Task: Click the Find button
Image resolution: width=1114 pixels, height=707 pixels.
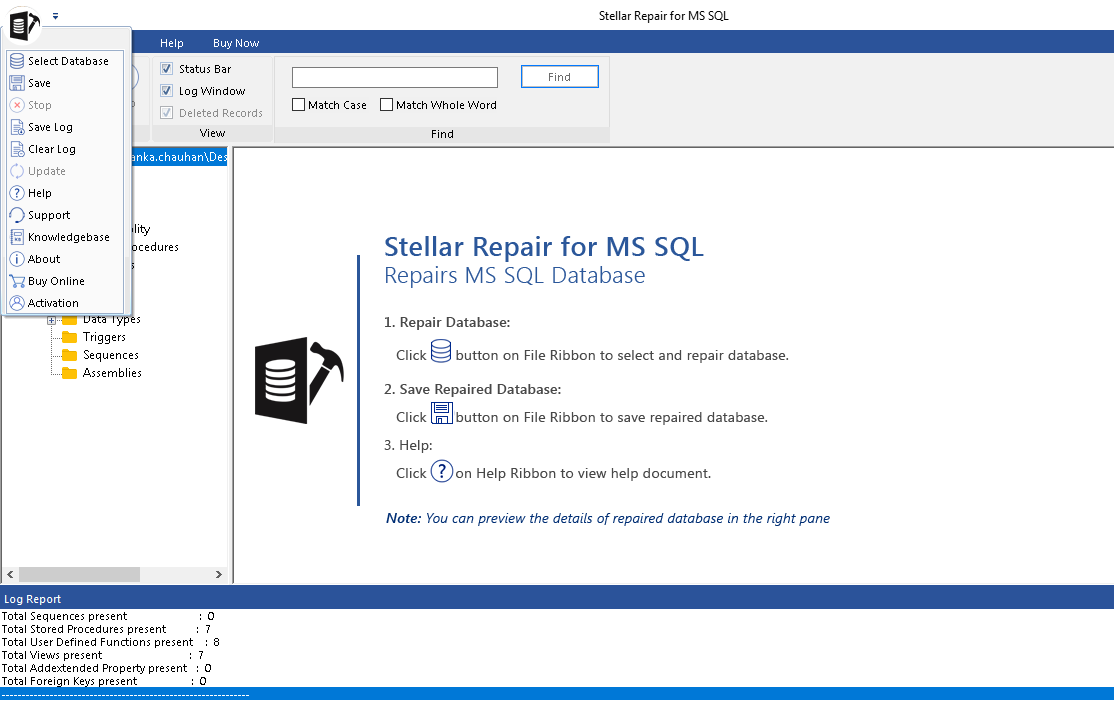Action: coord(560,77)
